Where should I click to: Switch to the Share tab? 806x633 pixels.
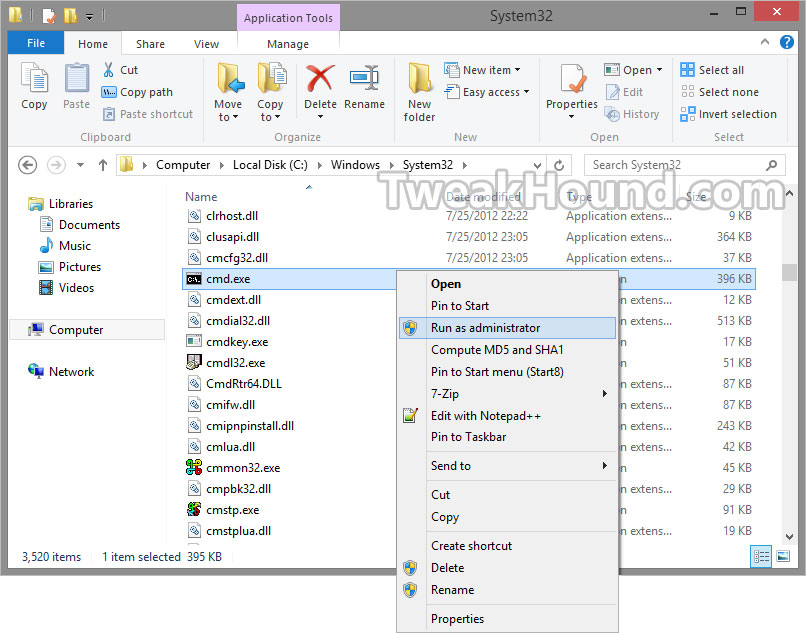150,44
